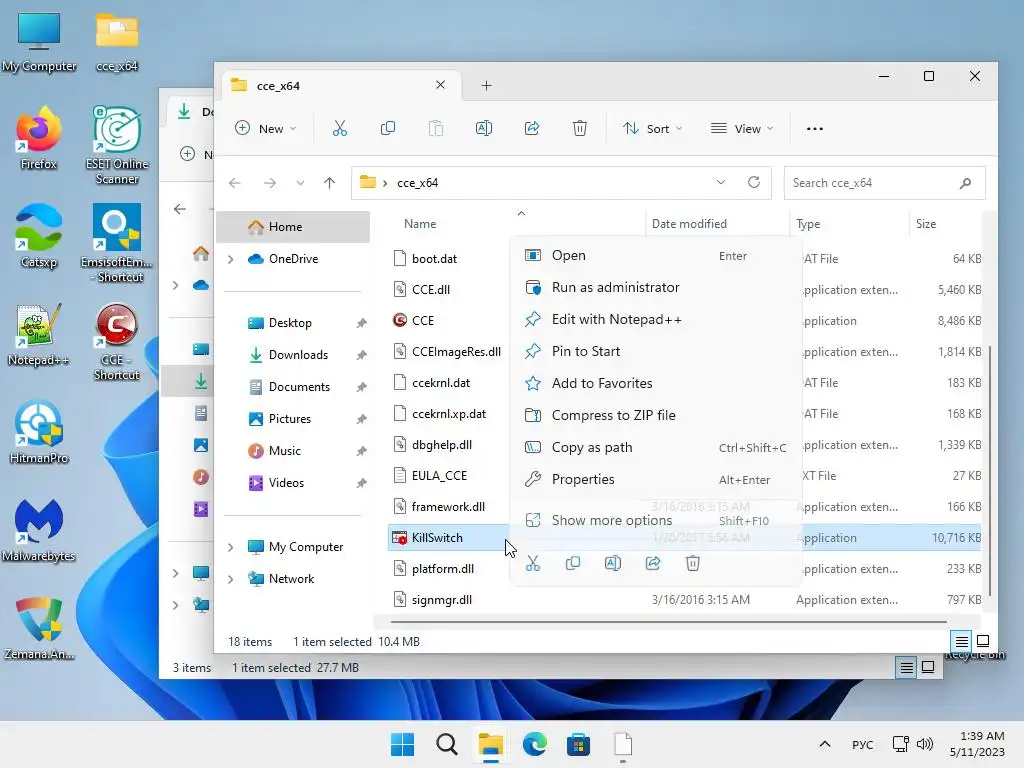
Task: Open the View dropdown
Action: (x=742, y=129)
